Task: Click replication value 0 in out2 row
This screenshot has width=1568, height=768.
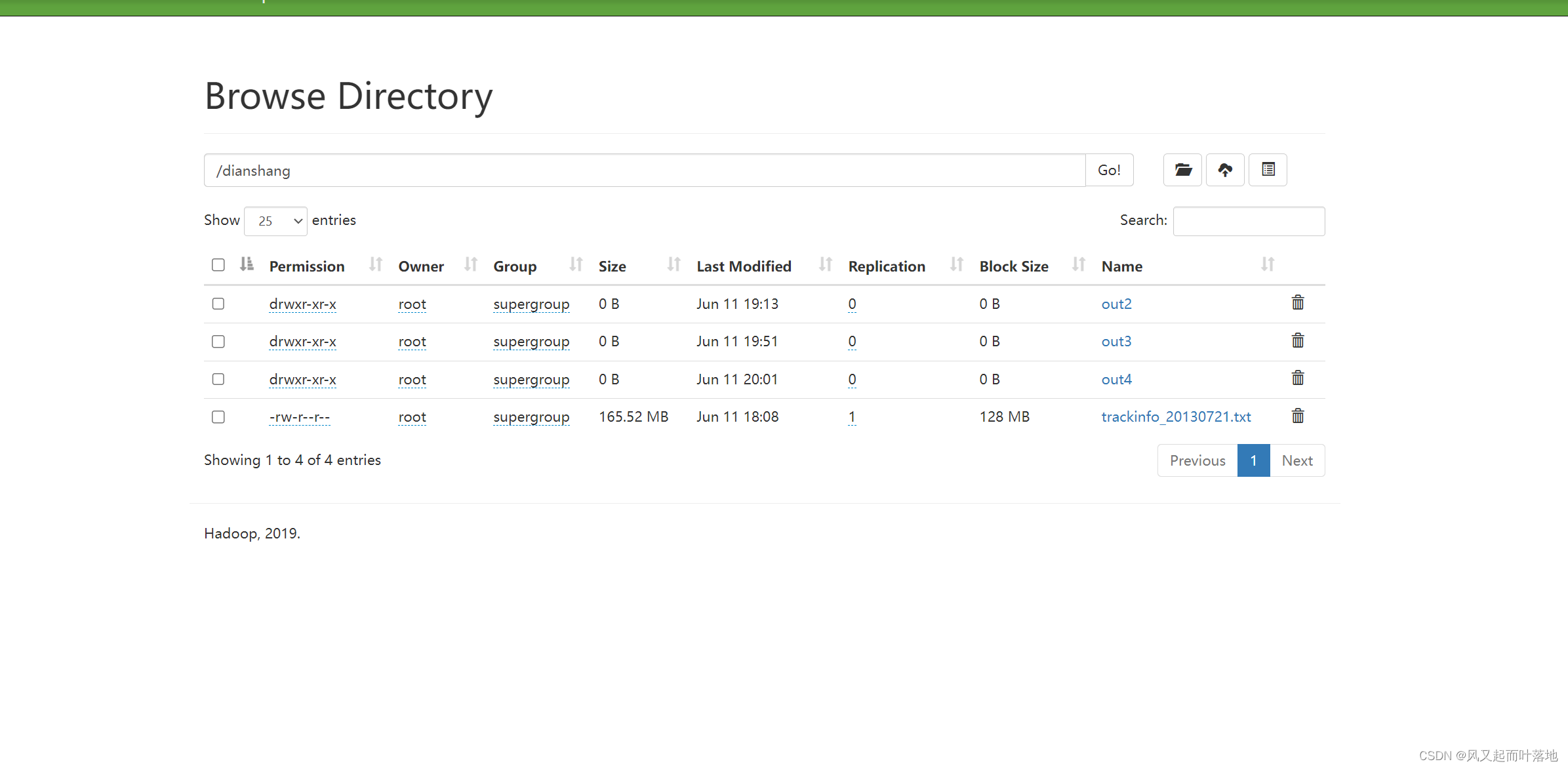Action: pos(852,304)
